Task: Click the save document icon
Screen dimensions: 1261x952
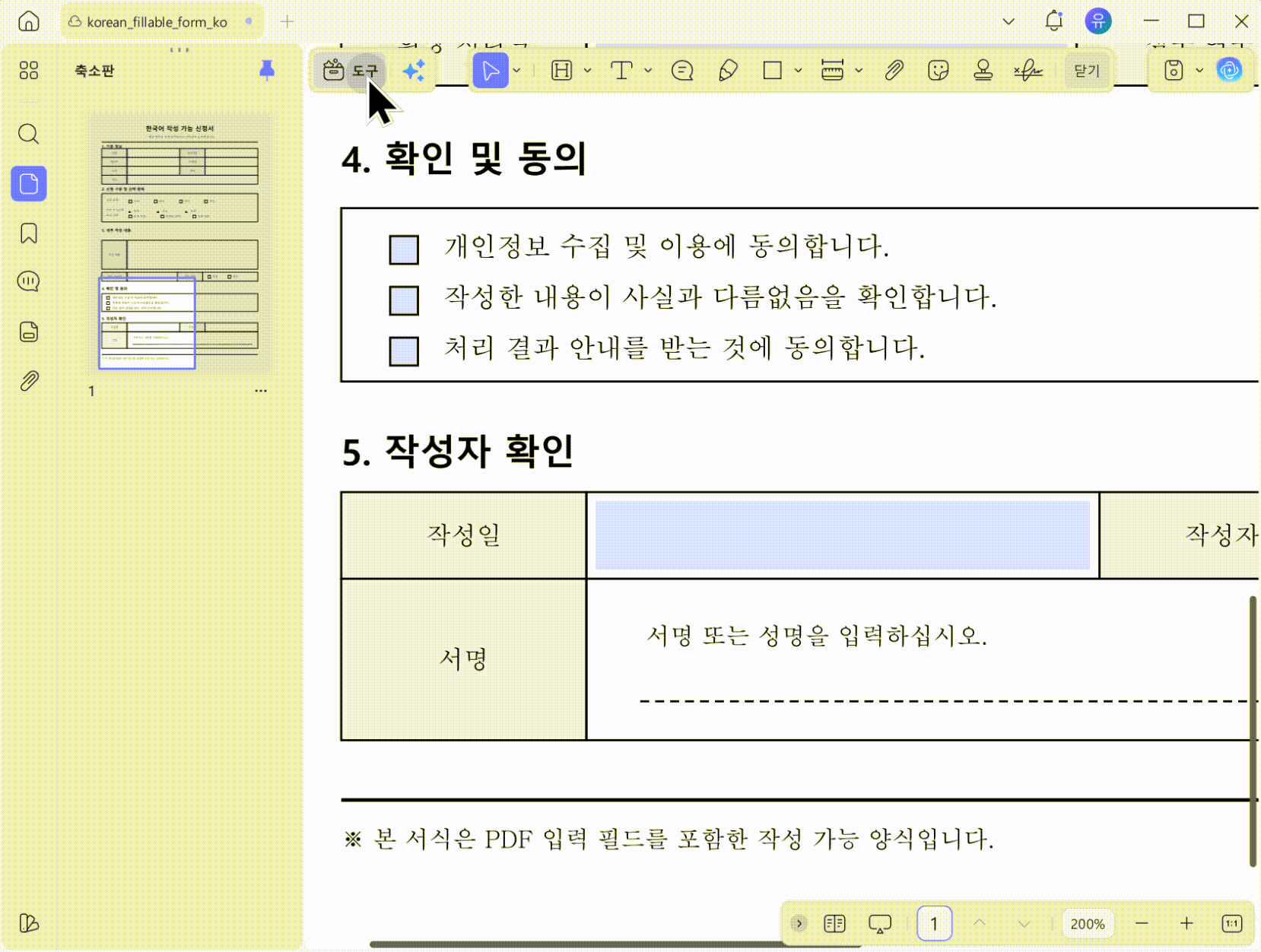Action: click(1174, 71)
